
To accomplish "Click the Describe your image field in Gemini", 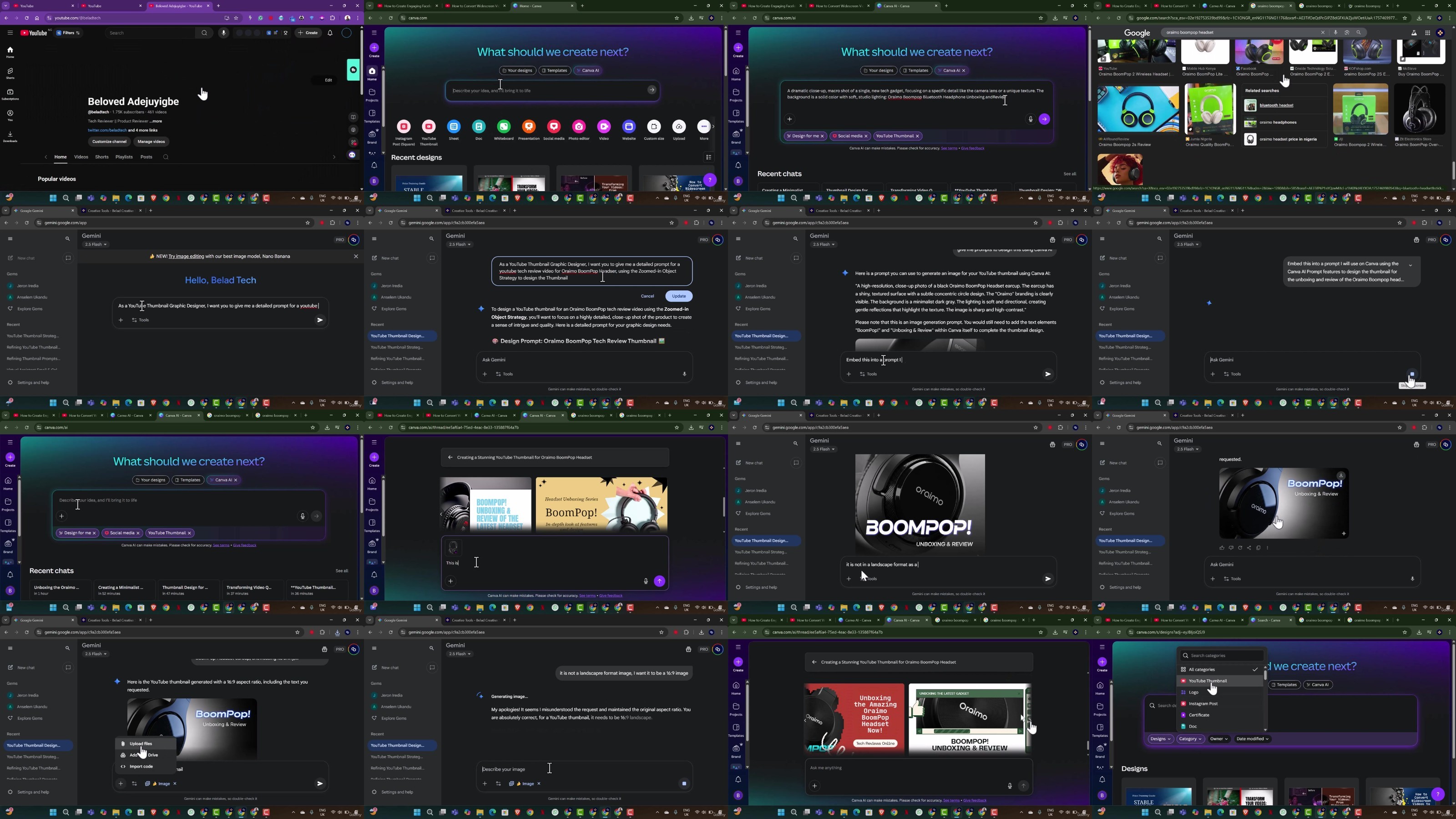I will [x=583, y=769].
